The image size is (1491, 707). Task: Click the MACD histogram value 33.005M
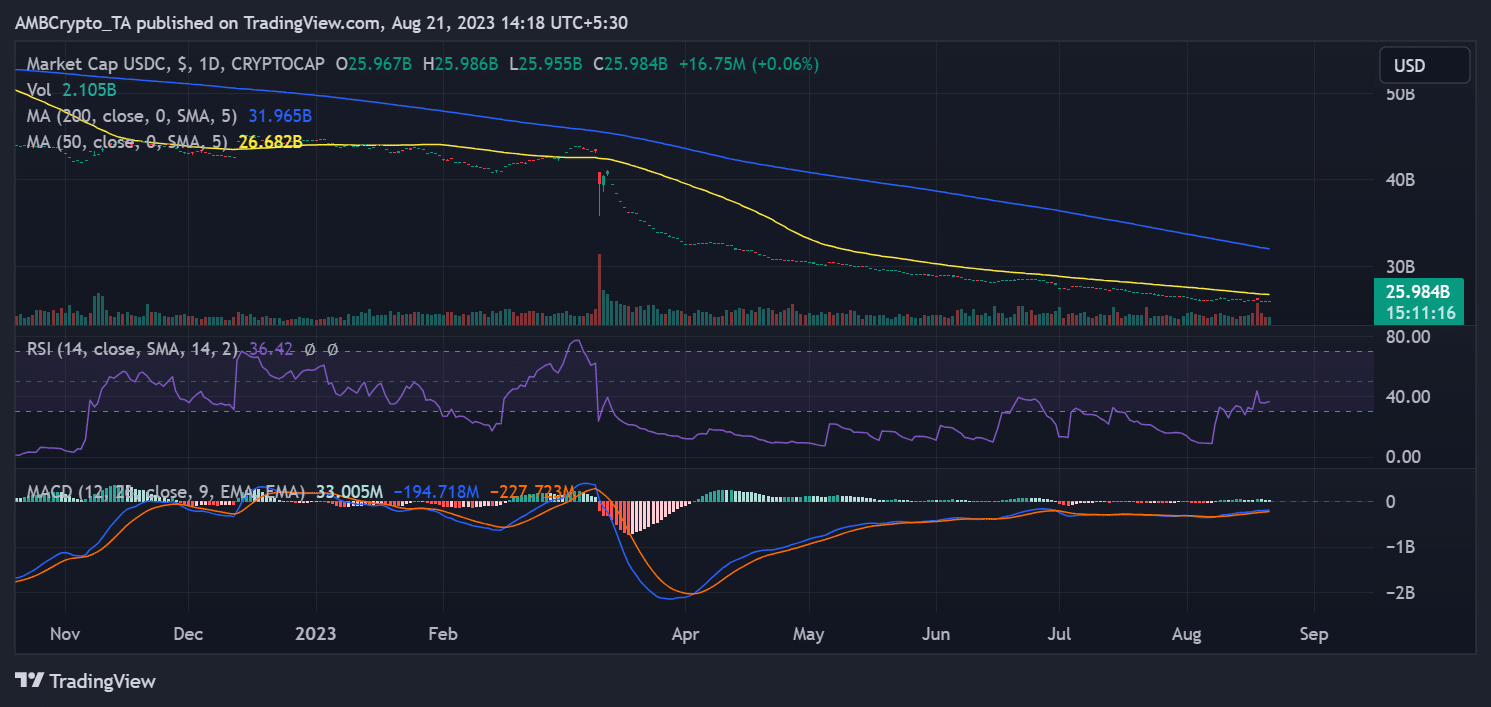coord(349,492)
